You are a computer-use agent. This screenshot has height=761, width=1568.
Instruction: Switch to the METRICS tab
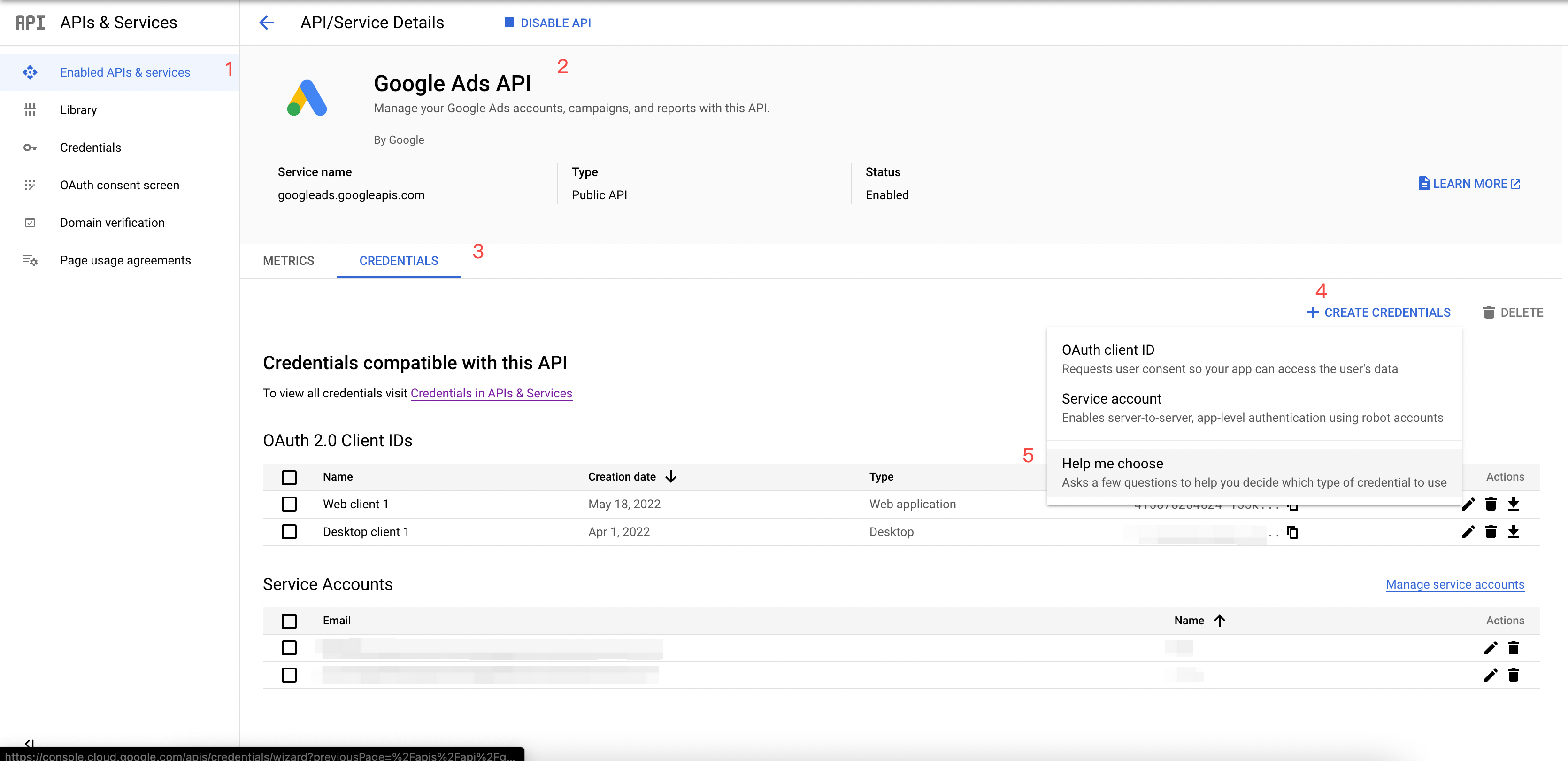click(x=289, y=261)
